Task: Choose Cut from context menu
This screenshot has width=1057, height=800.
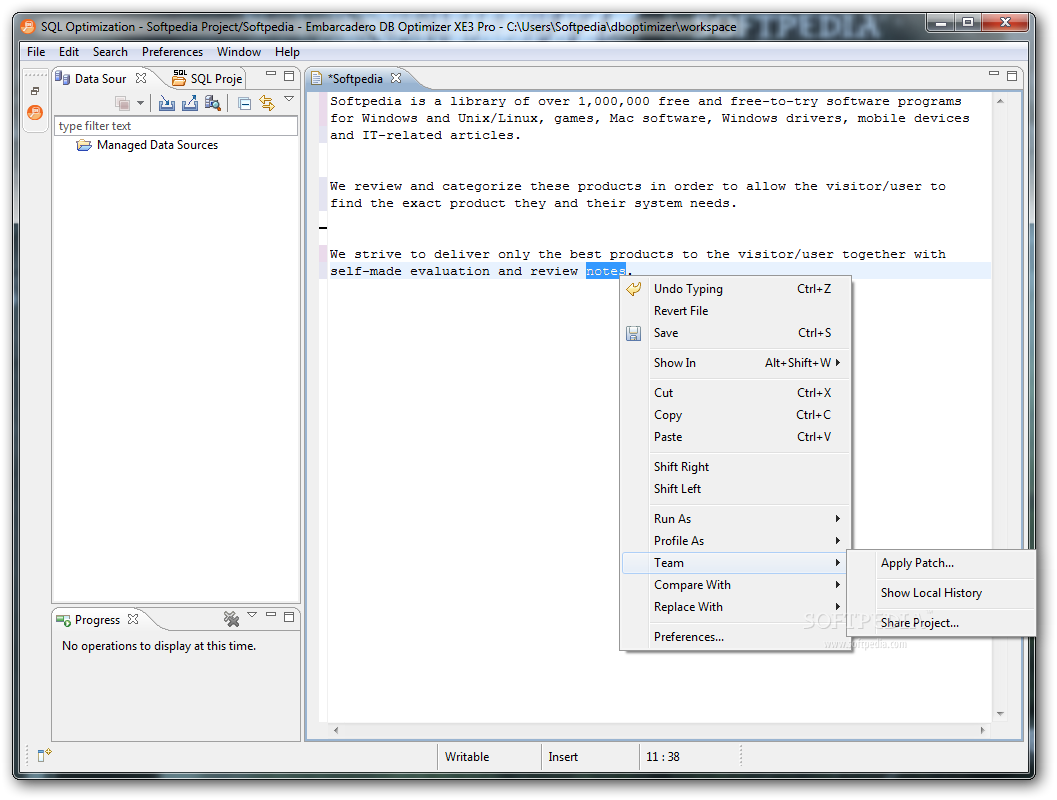Action: click(x=736, y=393)
